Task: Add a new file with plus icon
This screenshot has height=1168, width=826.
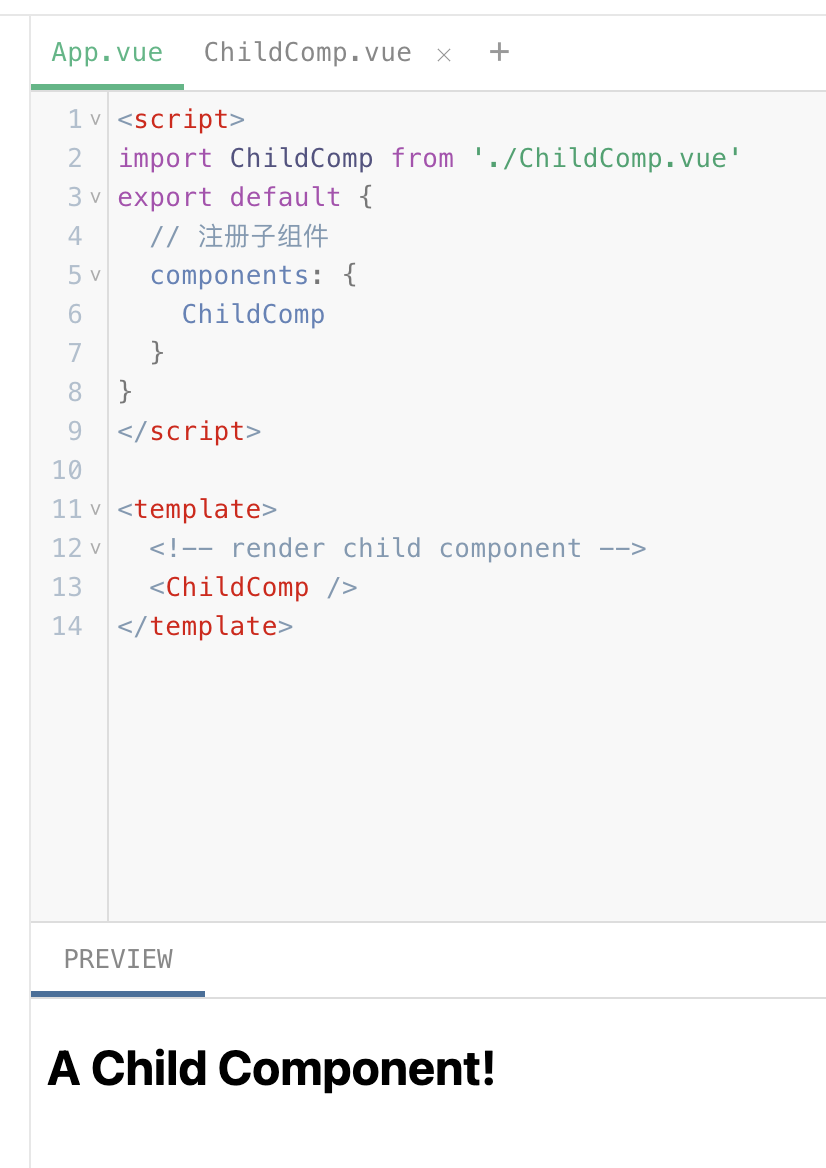Action: click(499, 52)
